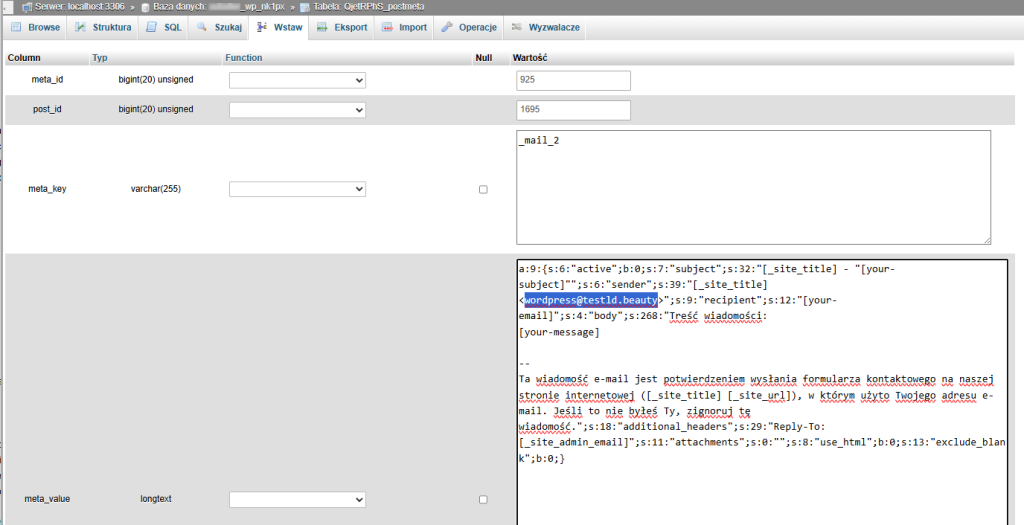Screen dimensions: 1024x525
Task: Toggle the Null checkbox for meta_key
Action: pyautogui.click(x=483, y=189)
